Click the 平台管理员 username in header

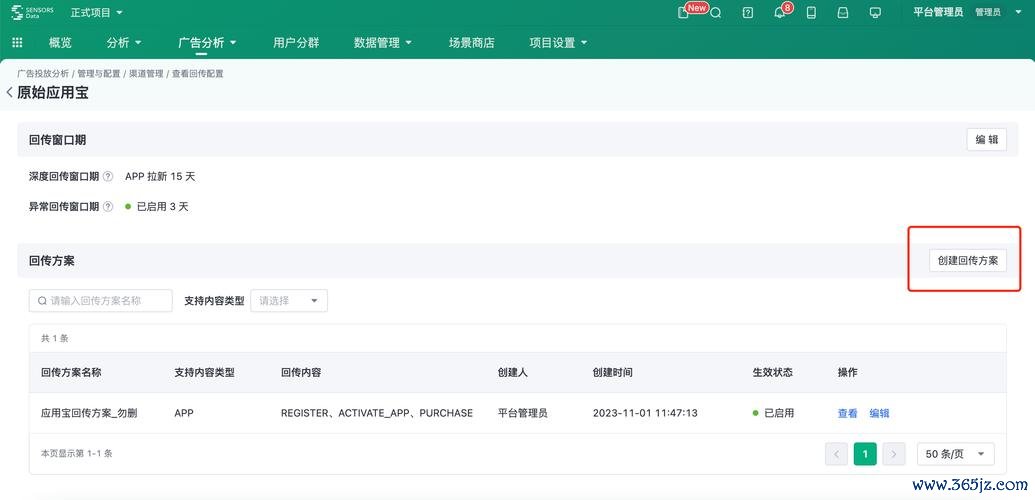[x=938, y=13]
